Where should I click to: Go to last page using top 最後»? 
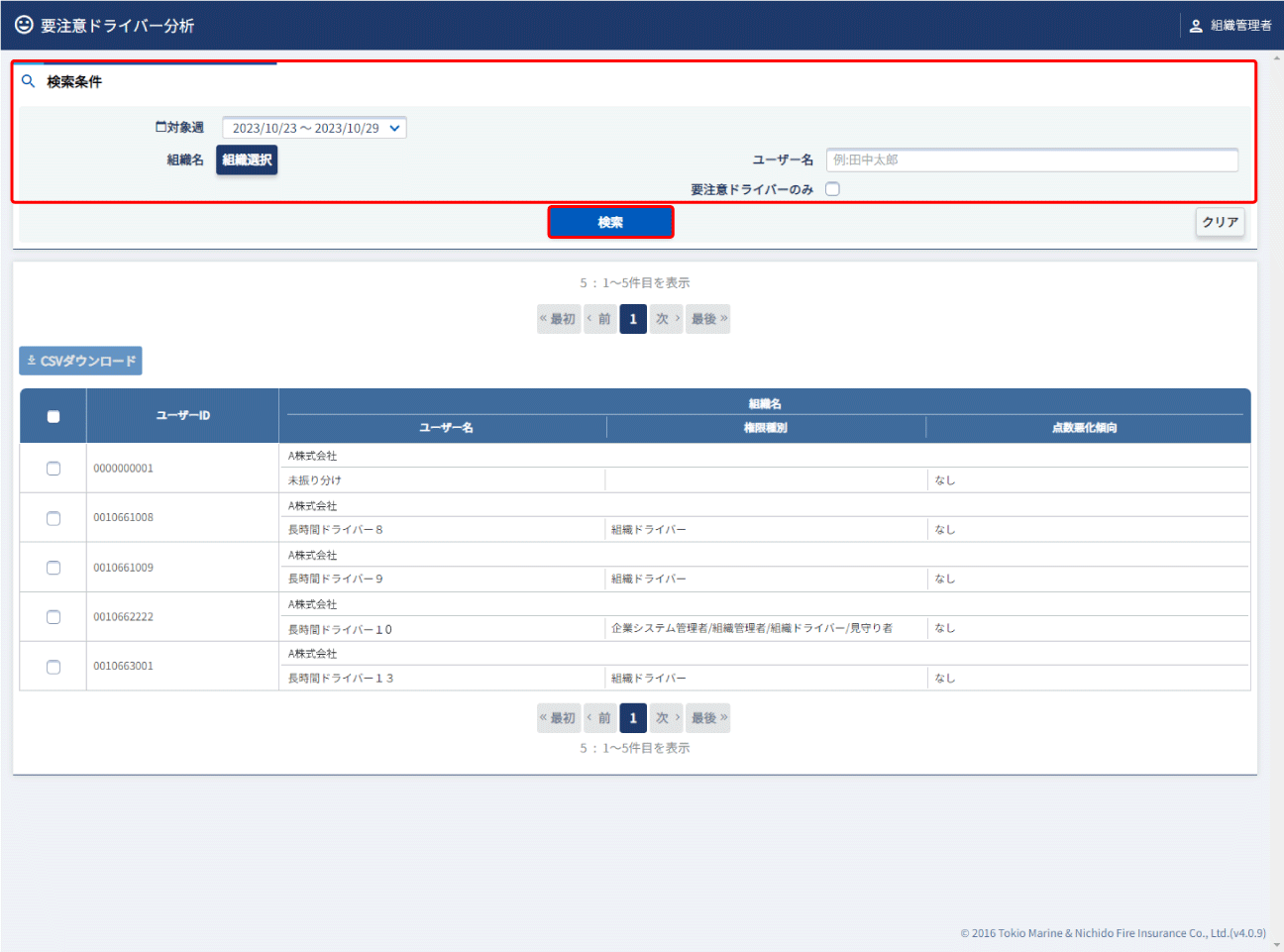coord(708,319)
